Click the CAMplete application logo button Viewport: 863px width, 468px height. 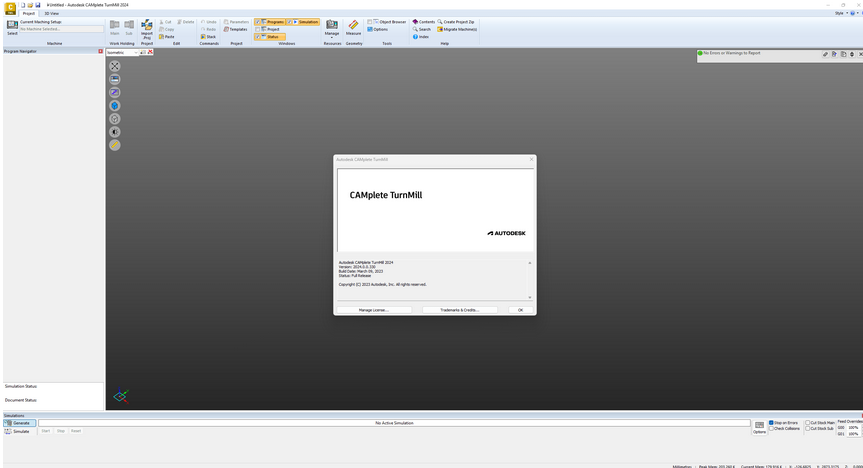10,9
